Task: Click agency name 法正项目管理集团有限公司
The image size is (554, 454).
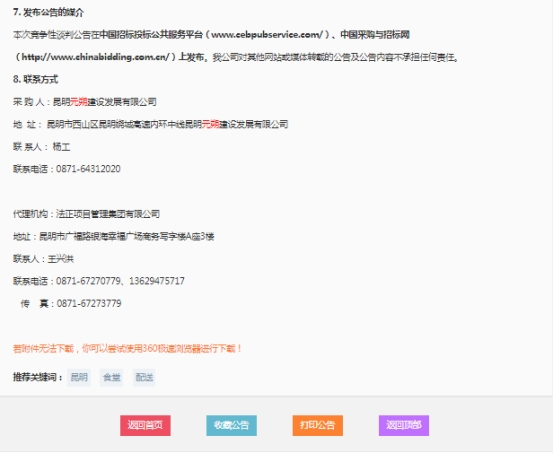Action: click(108, 214)
